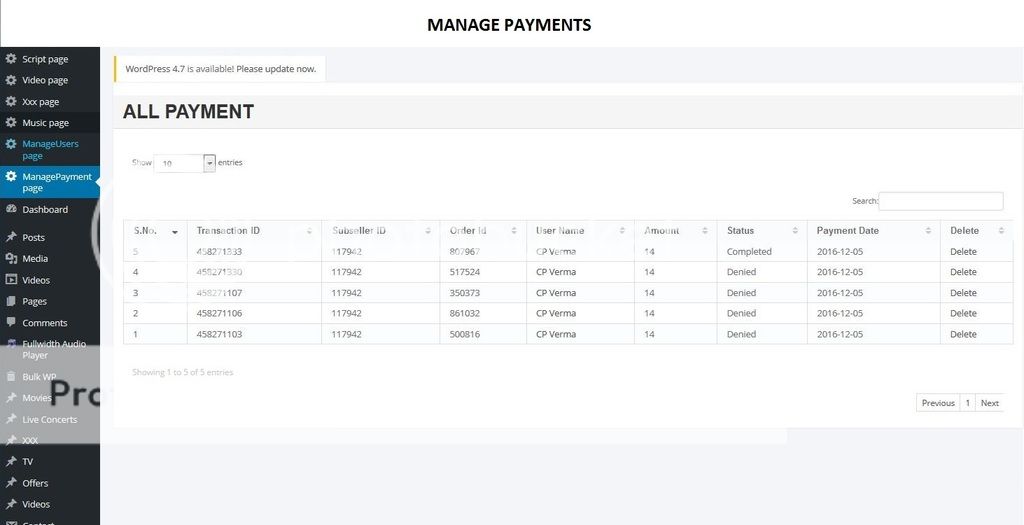
Task: Click the Media library icon
Action: [10, 259]
